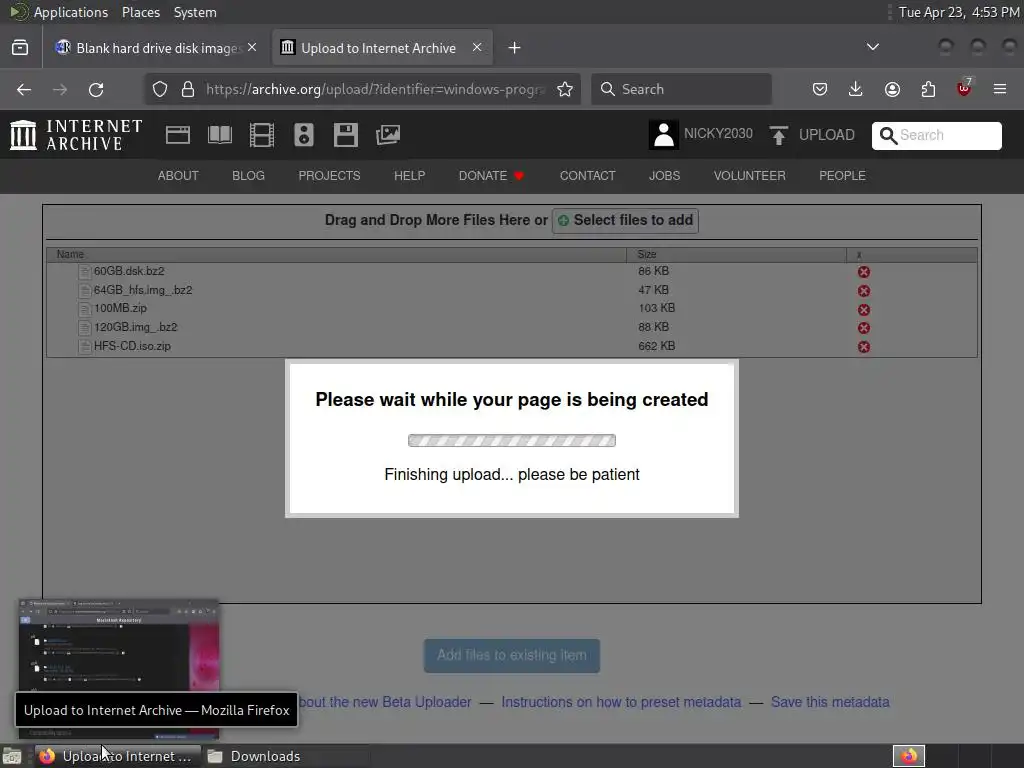Open the Audio speaker icon
1024x768 pixels.
(304, 135)
